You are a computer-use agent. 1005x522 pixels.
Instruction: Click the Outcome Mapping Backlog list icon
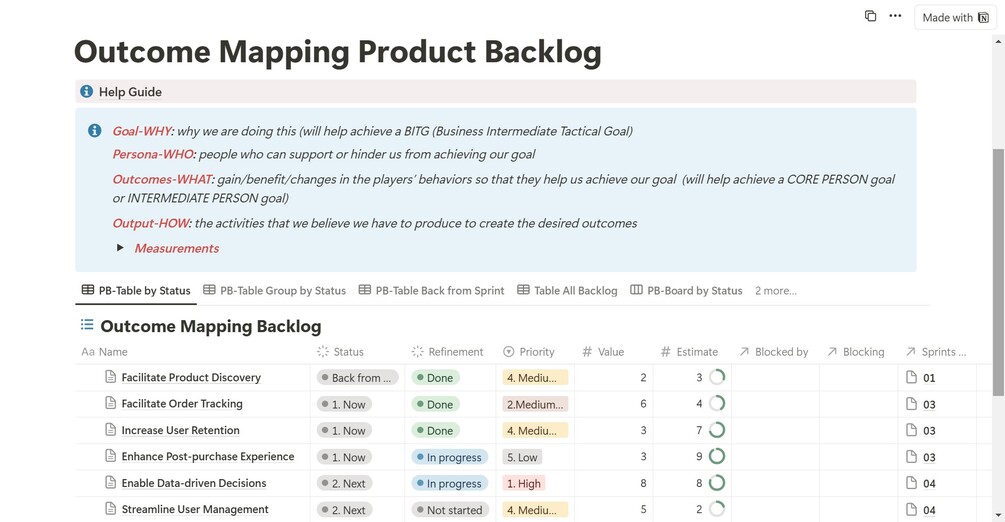(x=87, y=325)
